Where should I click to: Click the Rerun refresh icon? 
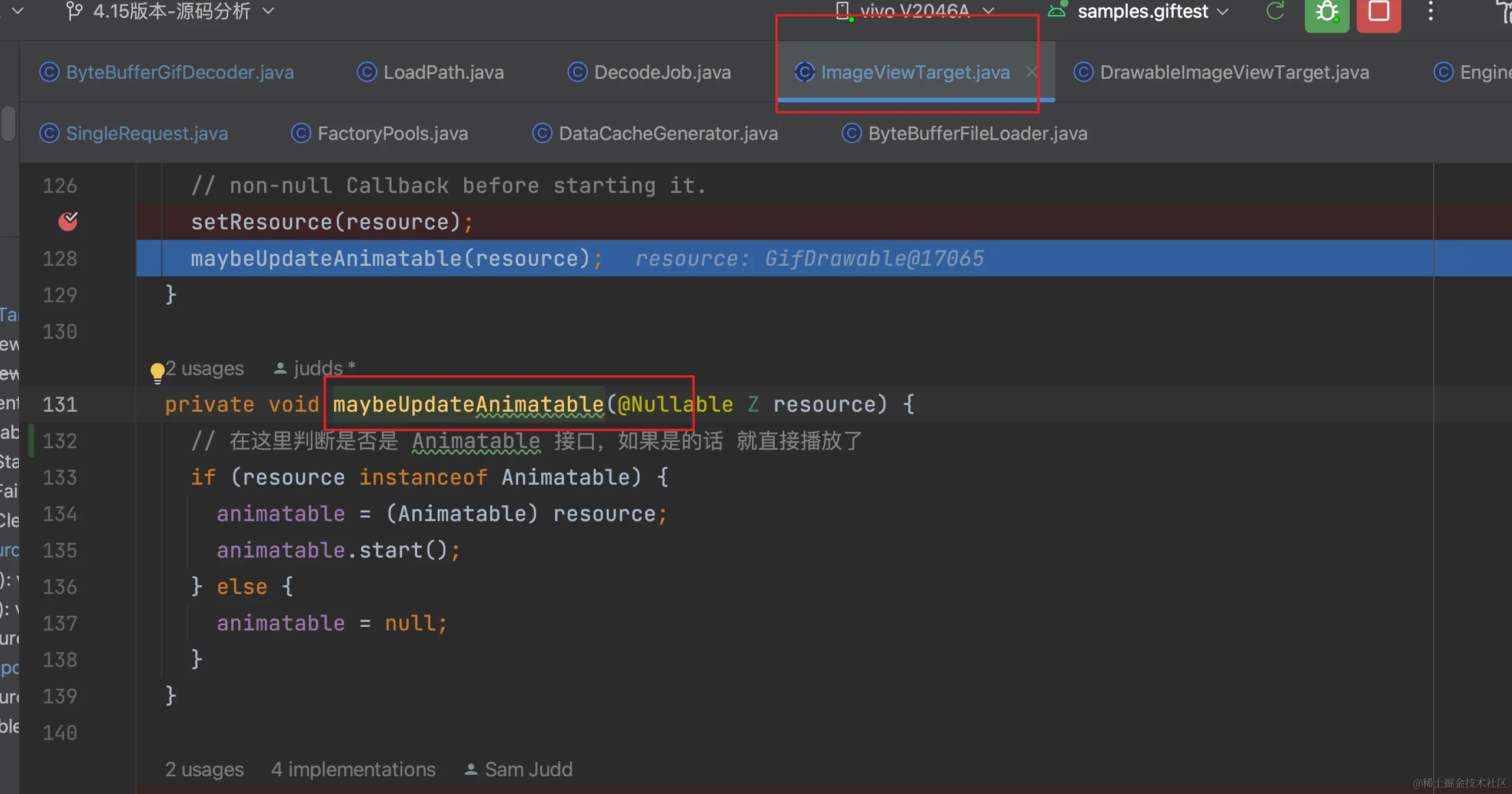point(1274,11)
